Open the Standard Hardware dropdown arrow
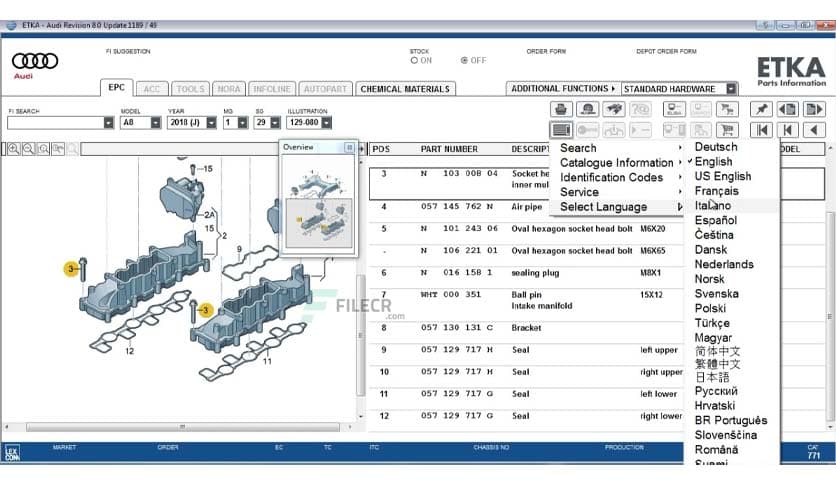Viewport: 836px width, 484px height. [731, 89]
